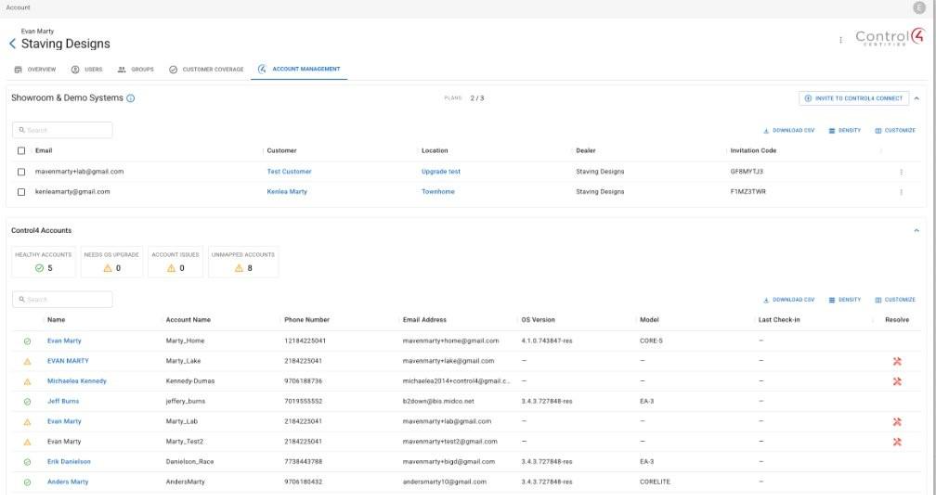Viewport: 936px width, 495px height.
Task: Click the resolve icon for Marty_Lake account
Action: [897, 361]
